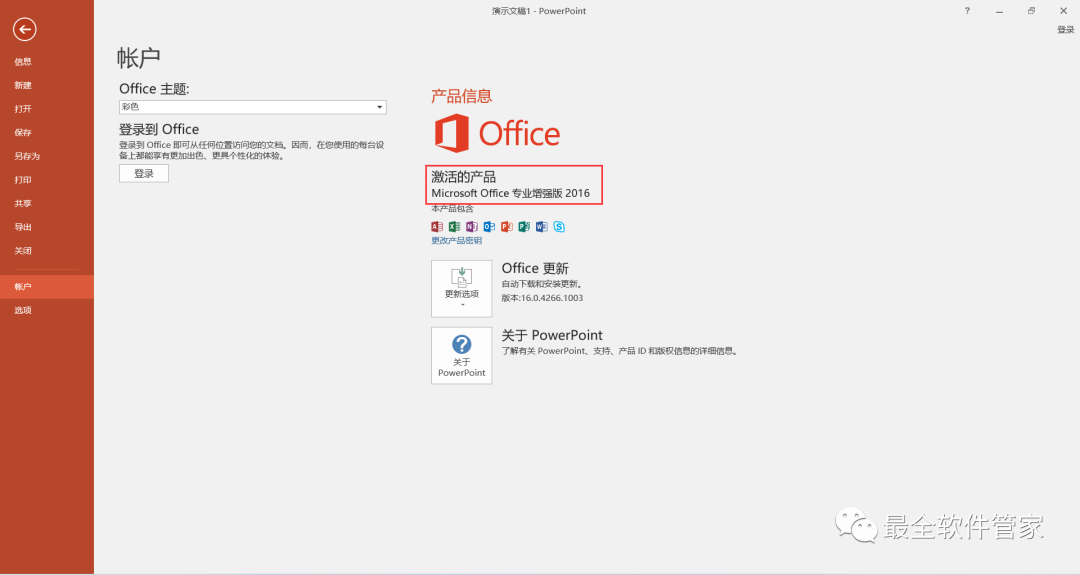Click the 登录 sign-in button under 登录到 Office
Viewport: 1080px width, 575px height.
click(144, 174)
